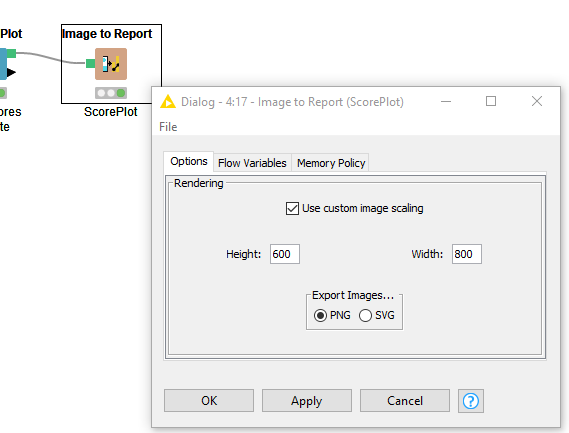Confirm settings with the OK button
569x433 pixels.
pyautogui.click(x=209, y=401)
